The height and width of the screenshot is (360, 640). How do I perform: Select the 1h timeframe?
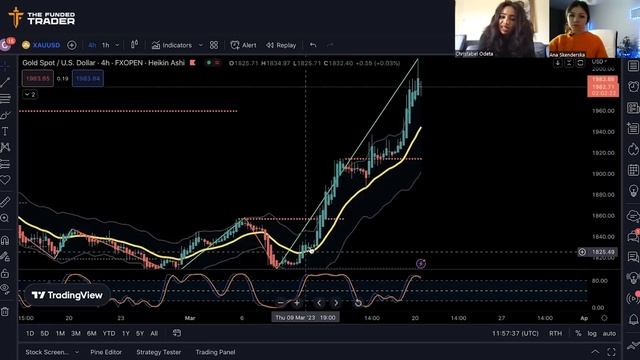[106, 45]
